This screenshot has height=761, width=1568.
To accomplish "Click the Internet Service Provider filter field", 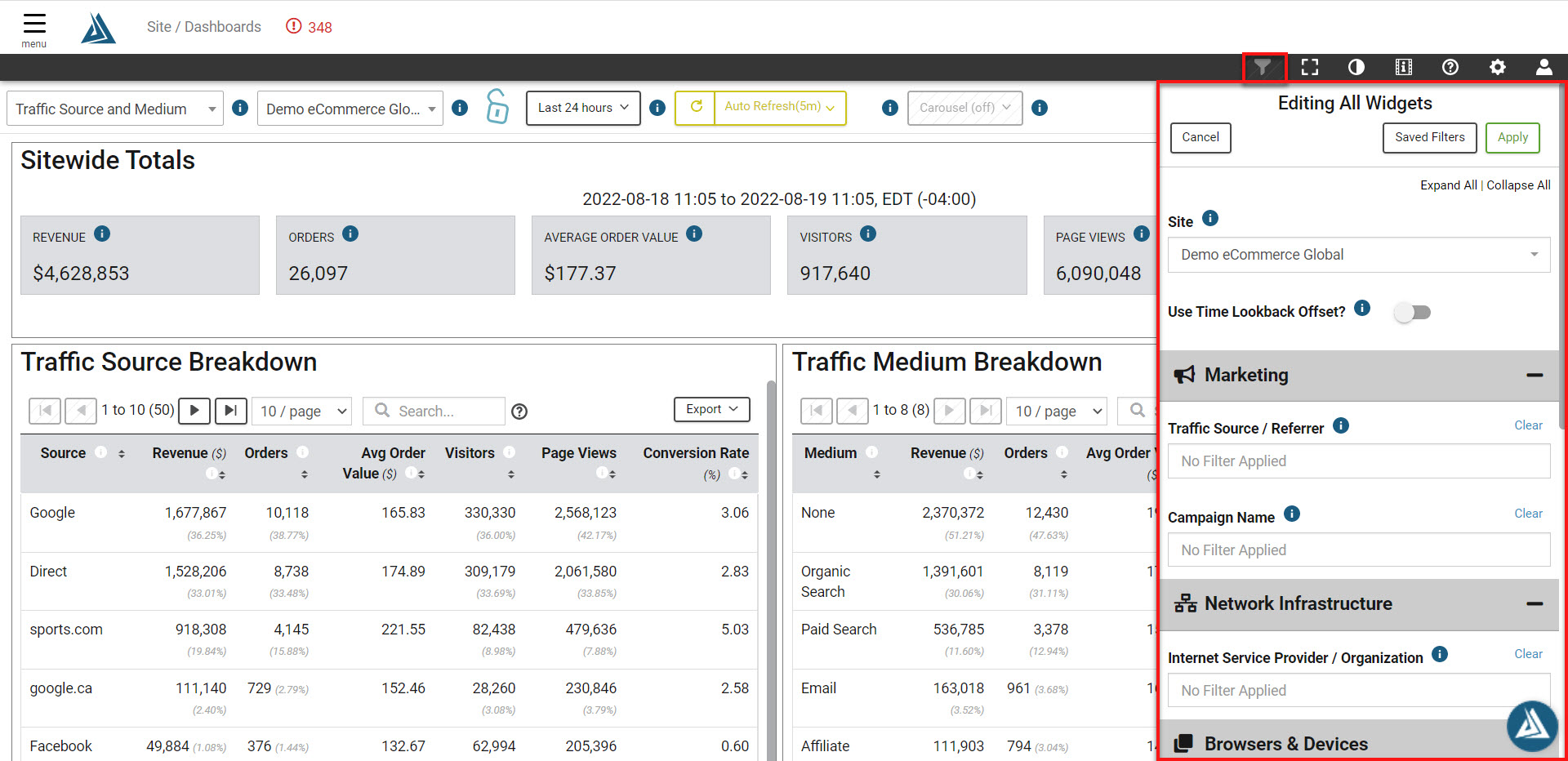I will point(1359,691).
